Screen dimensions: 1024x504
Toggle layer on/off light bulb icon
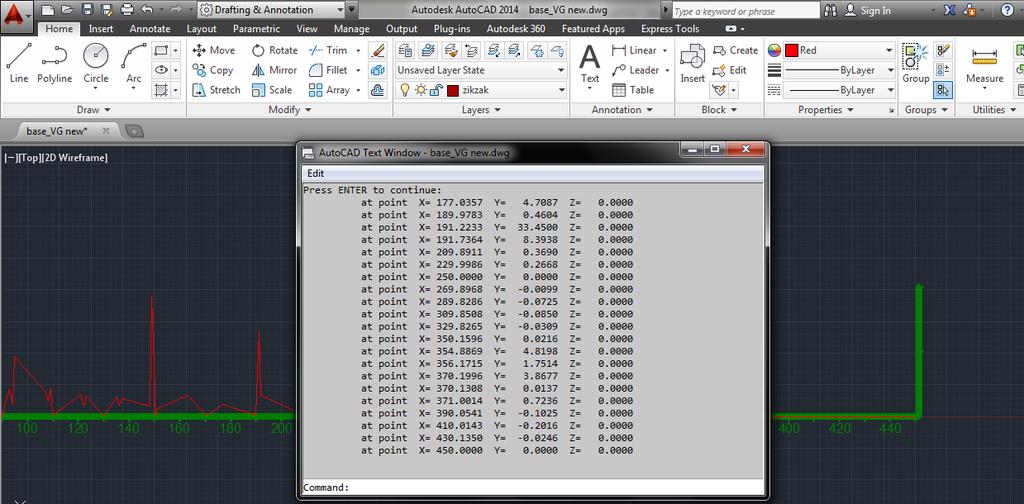(x=405, y=90)
